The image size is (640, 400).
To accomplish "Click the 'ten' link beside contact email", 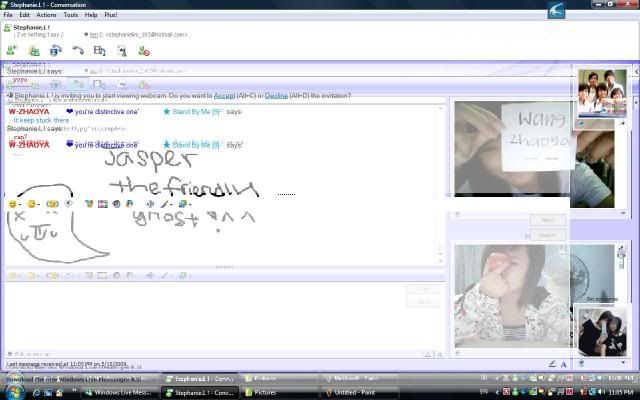I will coord(93,35).
